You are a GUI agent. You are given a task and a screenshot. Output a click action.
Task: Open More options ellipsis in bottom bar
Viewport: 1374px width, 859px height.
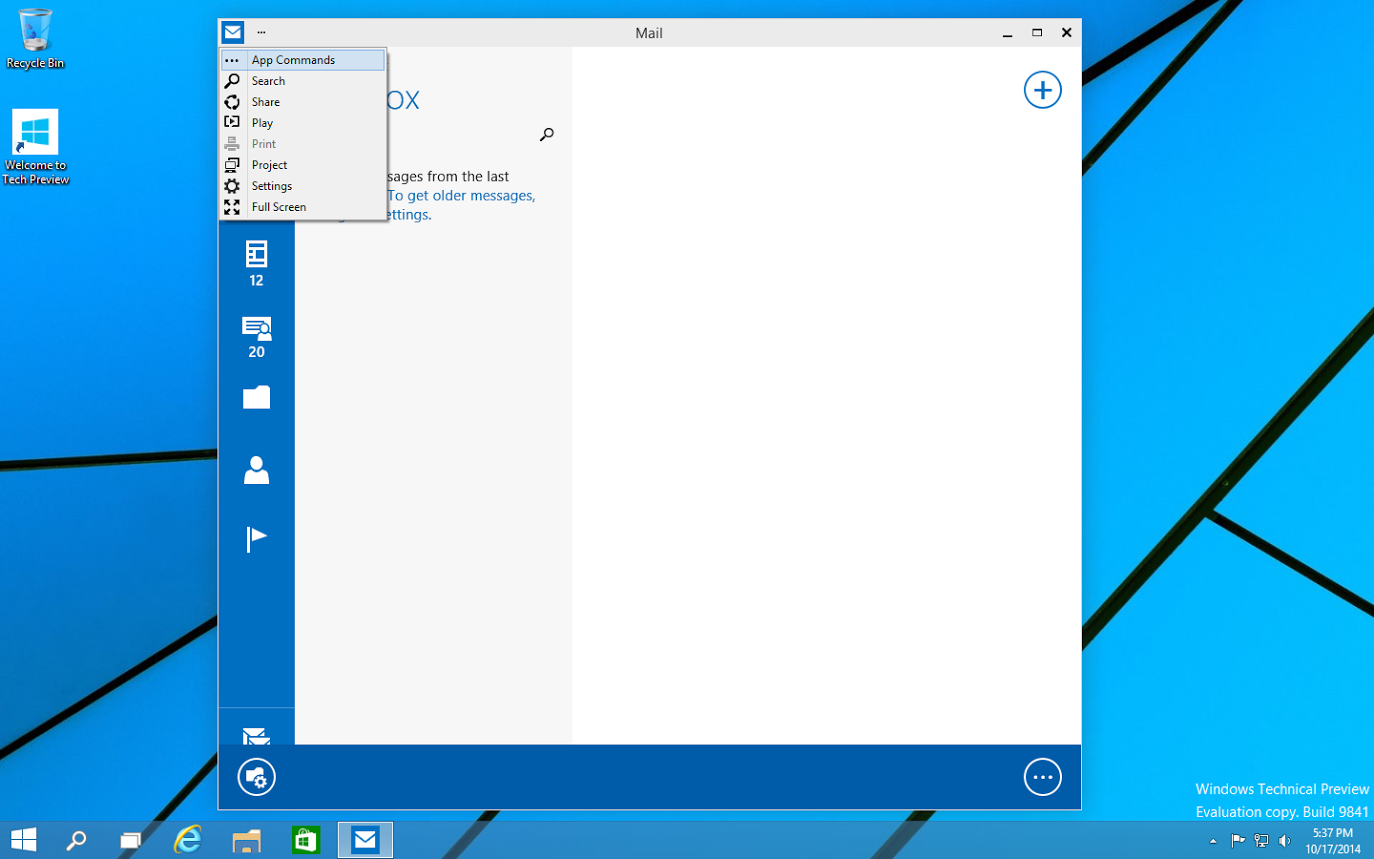click(x=1042, y=777)
